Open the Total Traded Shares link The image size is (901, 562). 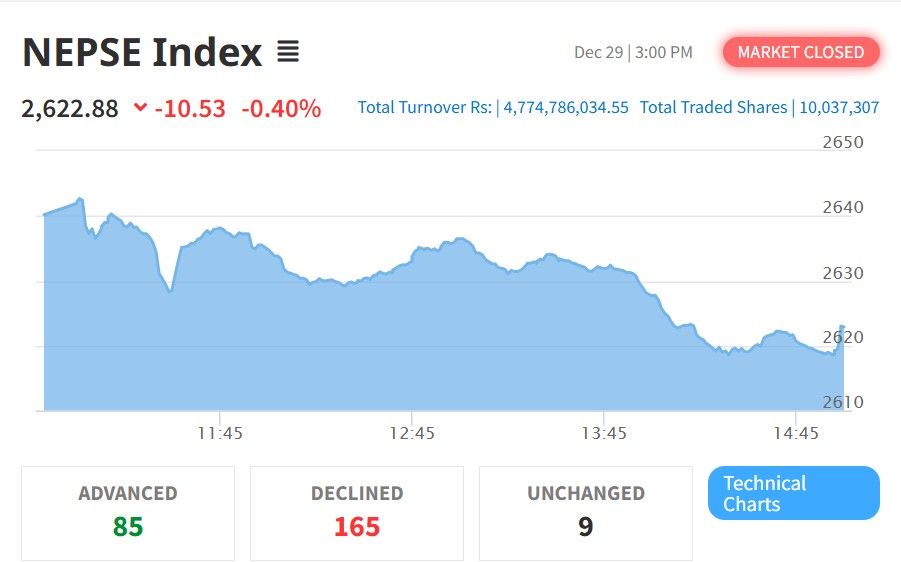pos(713,107)
